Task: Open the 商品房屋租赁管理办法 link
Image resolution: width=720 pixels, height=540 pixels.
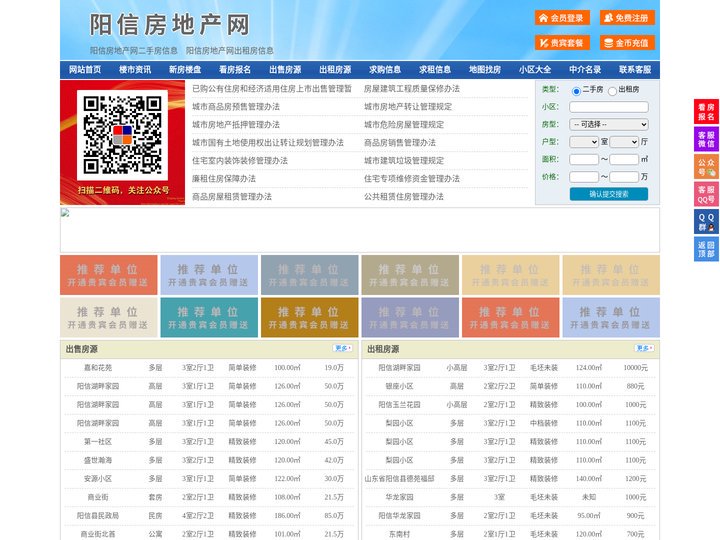Action: pos(232,197)
